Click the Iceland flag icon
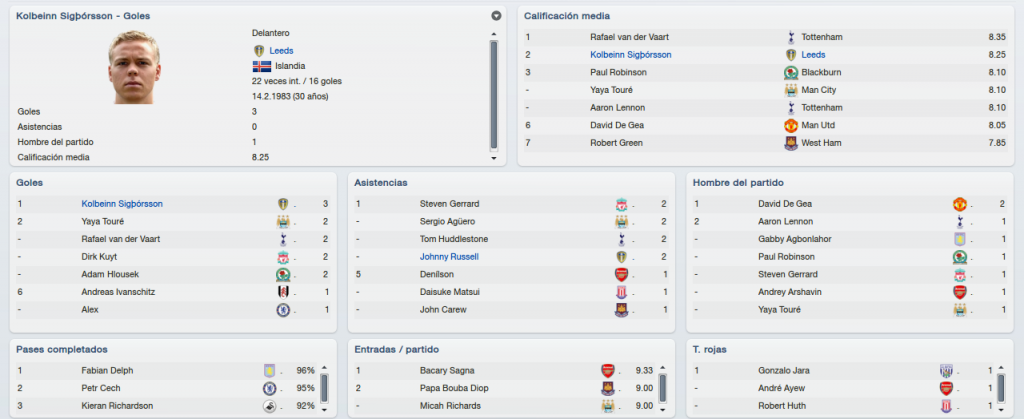 pyautogui.click(x=261, y=66)
